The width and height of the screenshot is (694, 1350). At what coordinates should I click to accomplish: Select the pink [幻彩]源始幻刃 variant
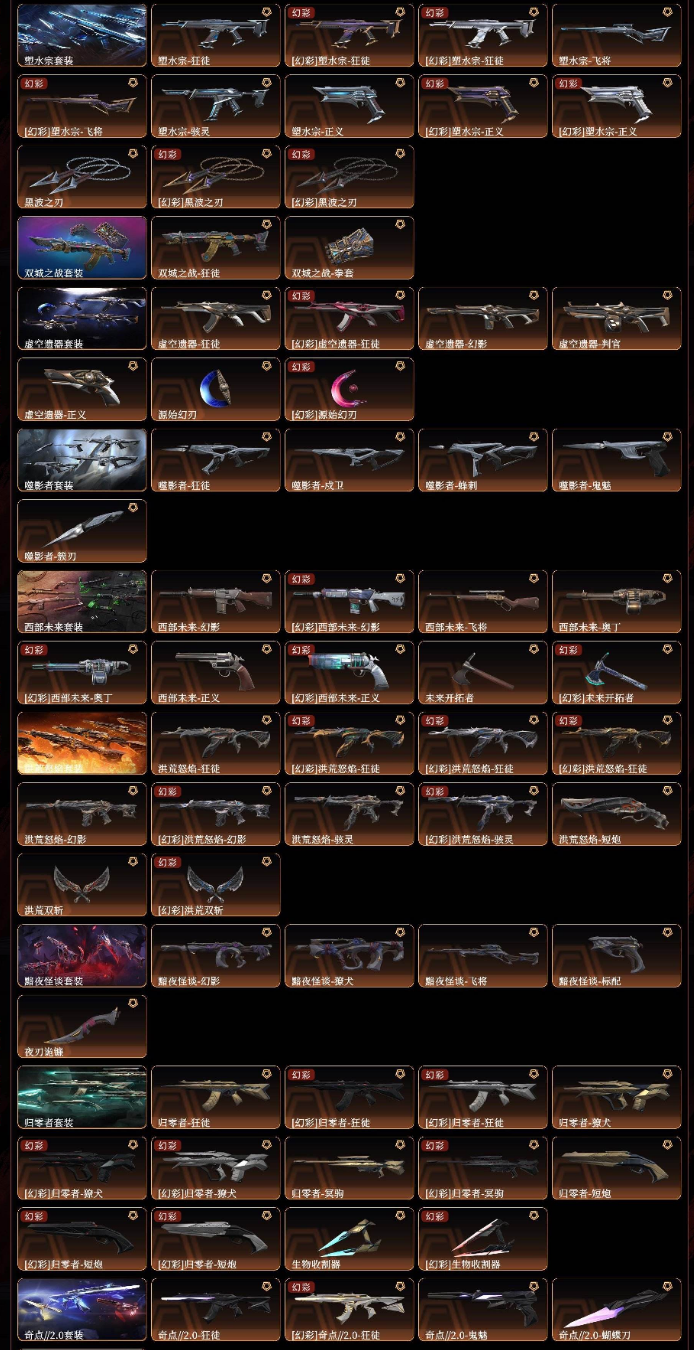[x=349, y=390]
